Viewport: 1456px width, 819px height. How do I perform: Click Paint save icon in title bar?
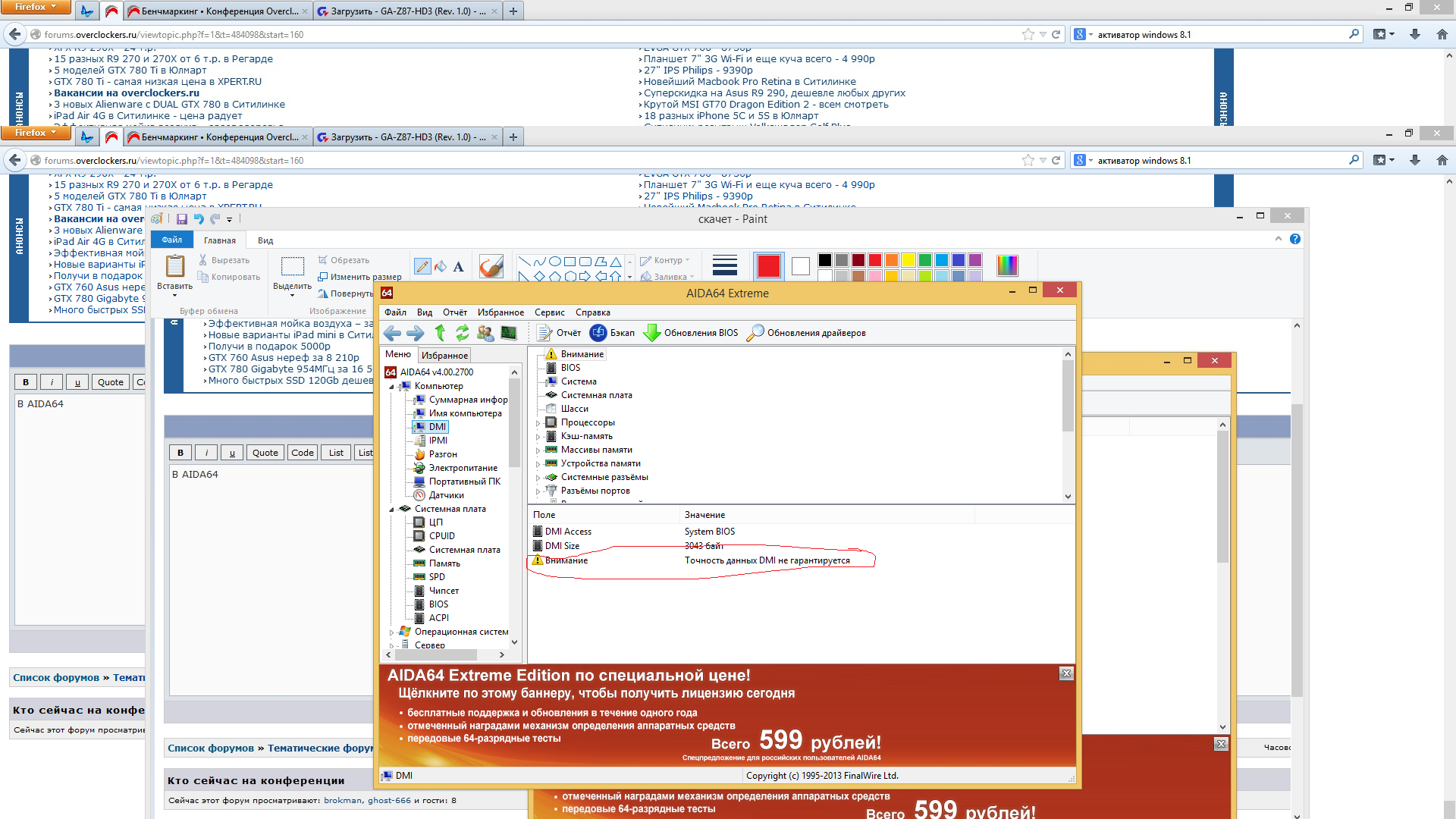[182, 219]
